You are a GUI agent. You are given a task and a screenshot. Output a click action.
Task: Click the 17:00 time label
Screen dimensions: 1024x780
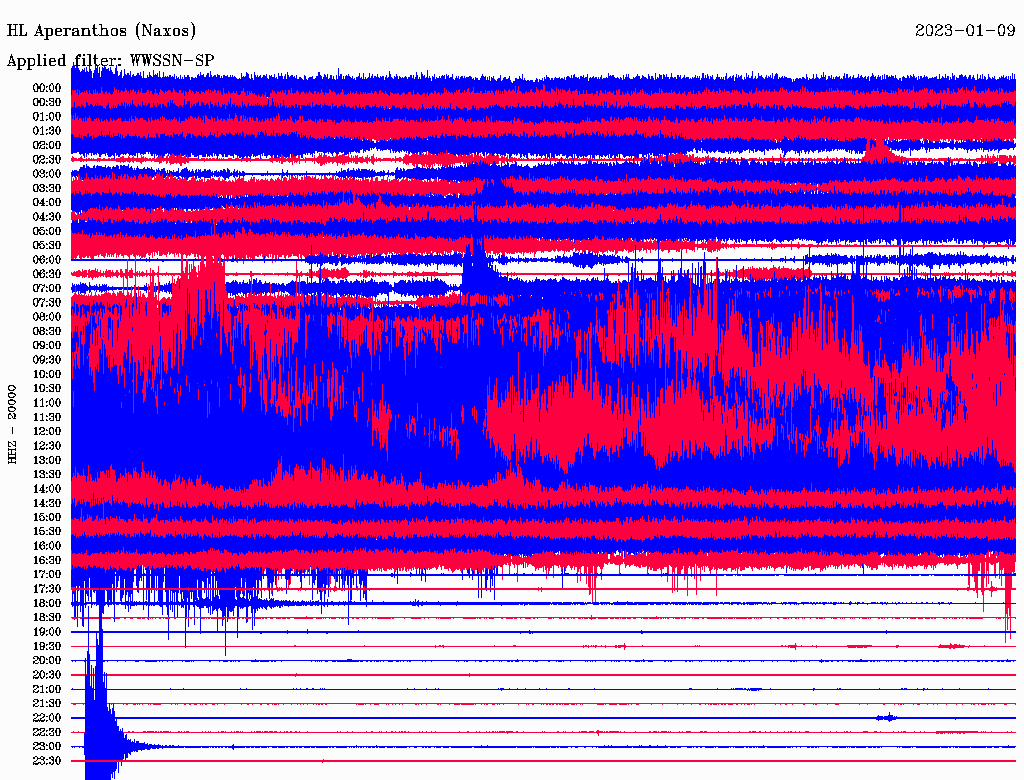click(x=47, y=575)
